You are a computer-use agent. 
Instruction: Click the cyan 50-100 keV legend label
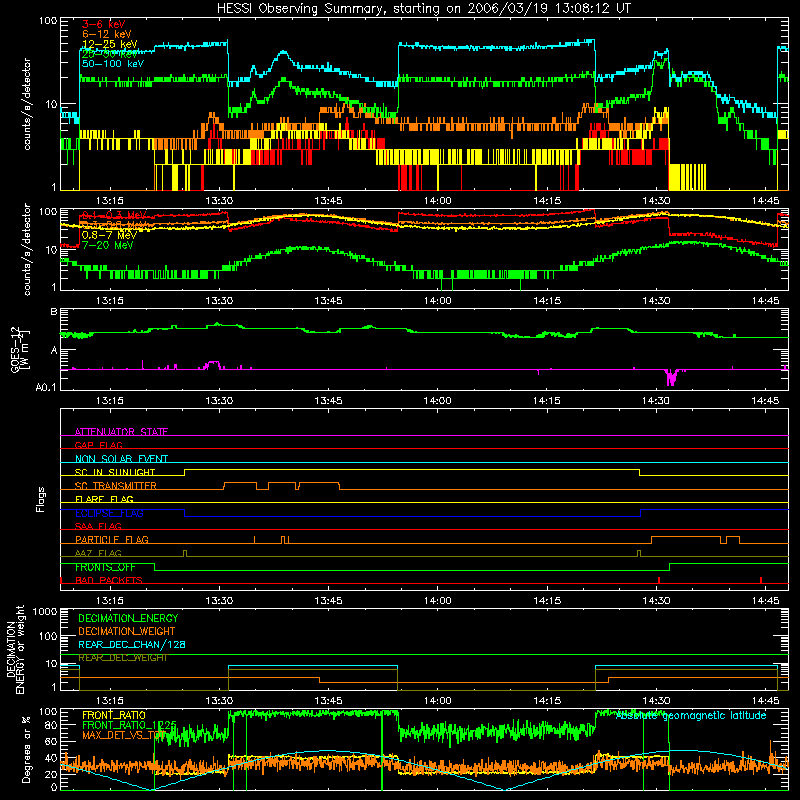tap(113, 64)
